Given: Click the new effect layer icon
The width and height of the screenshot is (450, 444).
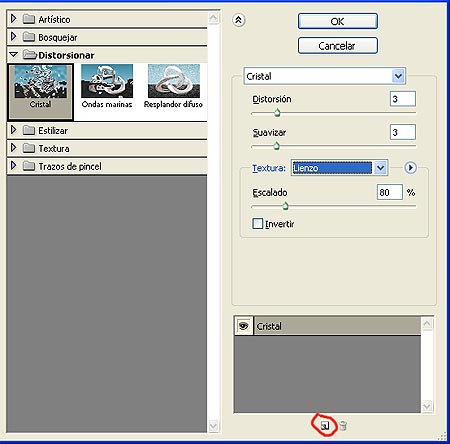Looking at the screenshot, I should [325, 426].
